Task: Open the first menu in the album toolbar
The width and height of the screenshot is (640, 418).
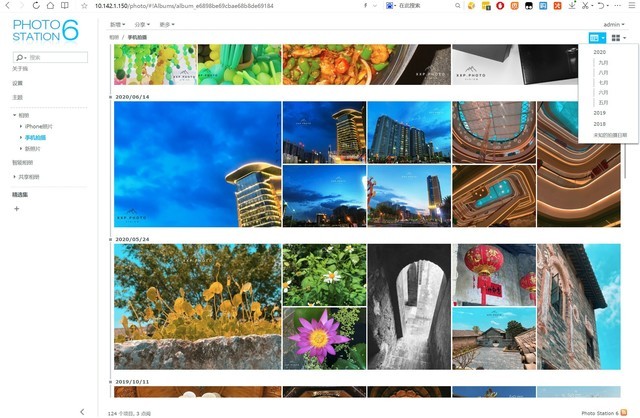Action: coord(118,24)
